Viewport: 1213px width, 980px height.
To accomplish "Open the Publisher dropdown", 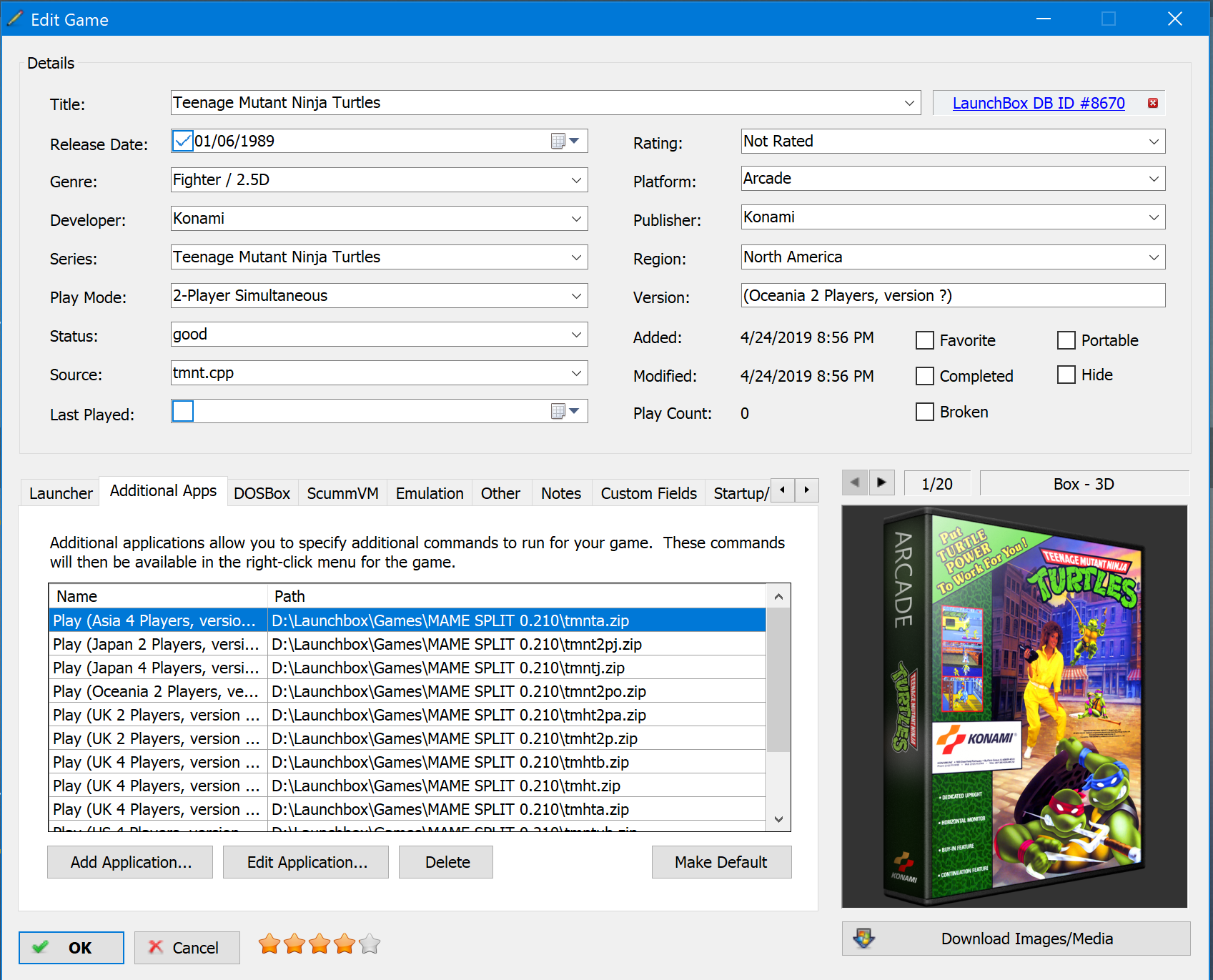I will point(1154,217).
